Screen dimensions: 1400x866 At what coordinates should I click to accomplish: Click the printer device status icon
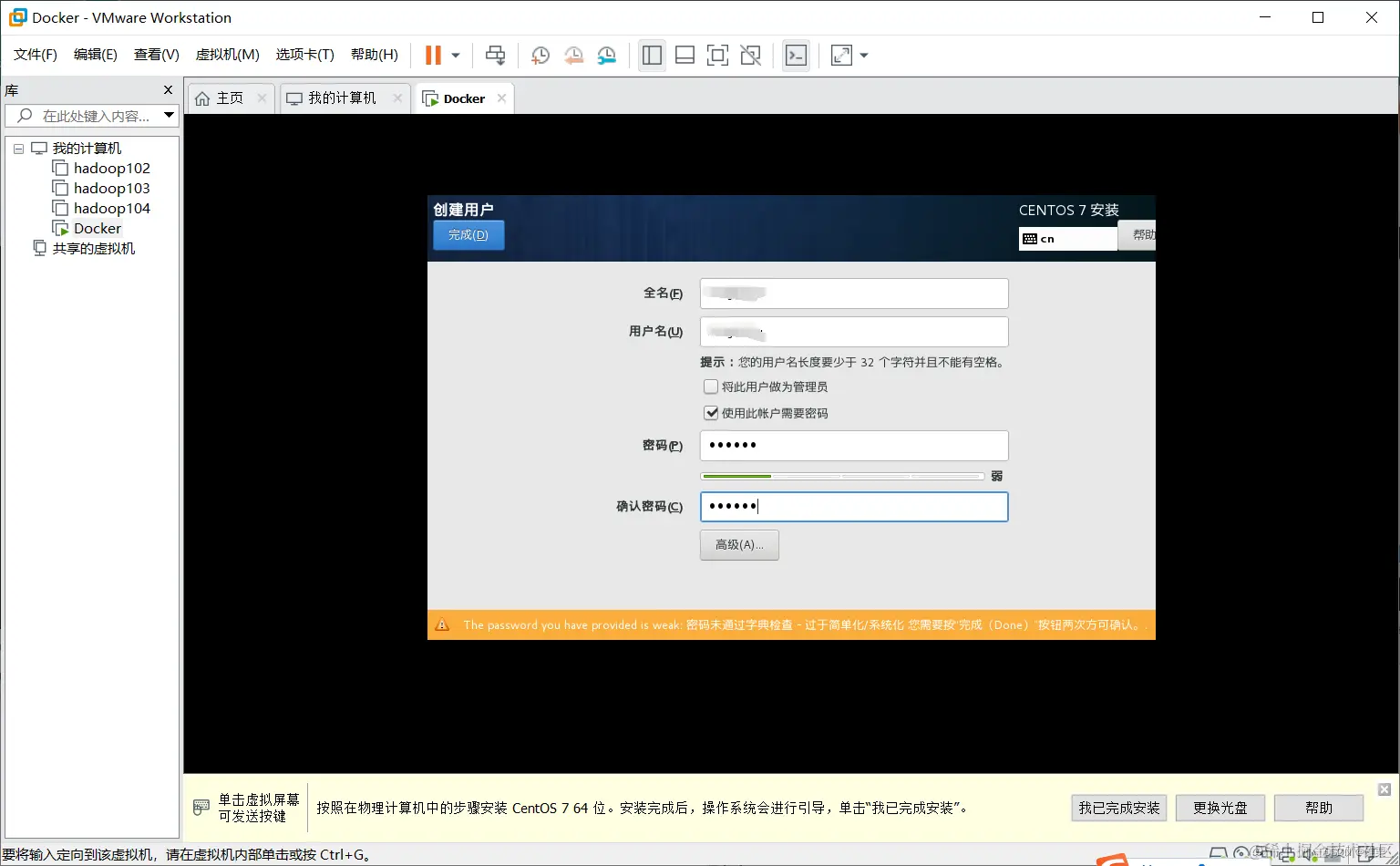(1286, 854)
